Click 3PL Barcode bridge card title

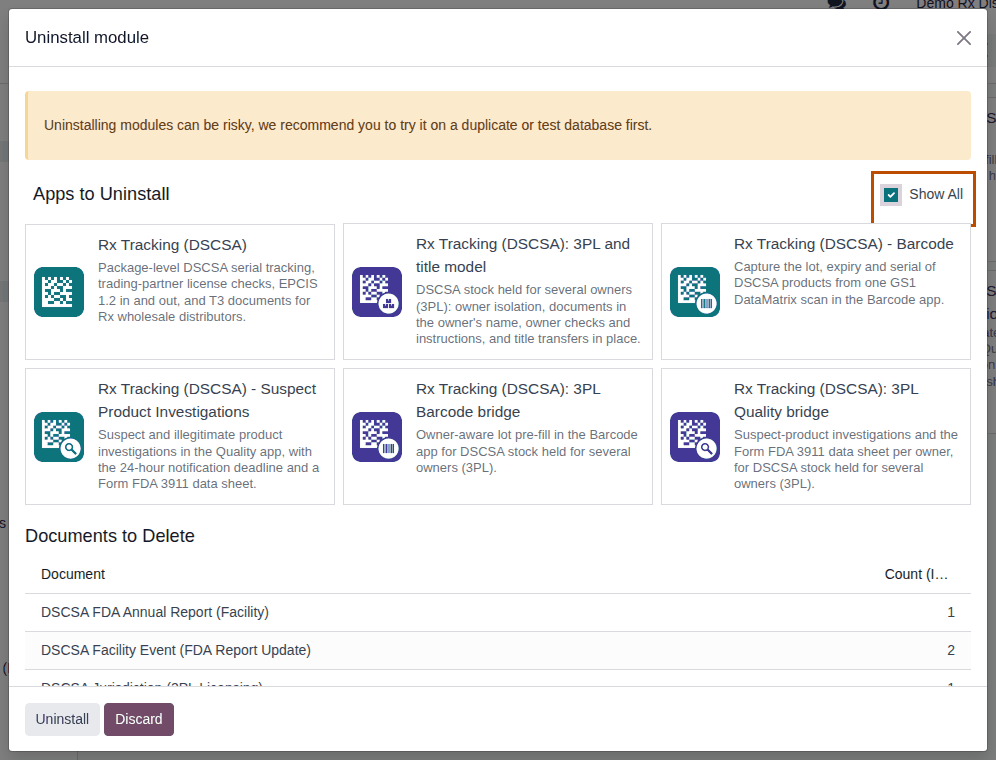click(x=508, y=400)
